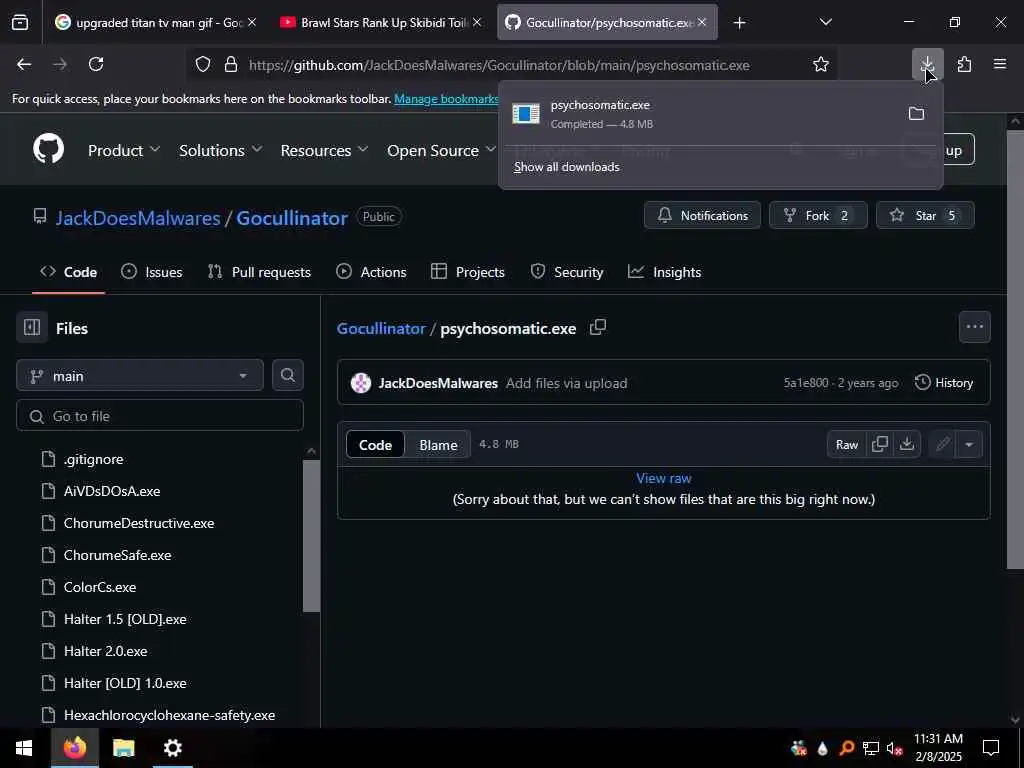The height and width of the screenshot is (768, 1024).
Task: Copy raw file contents
Action: tap(880, 444)
